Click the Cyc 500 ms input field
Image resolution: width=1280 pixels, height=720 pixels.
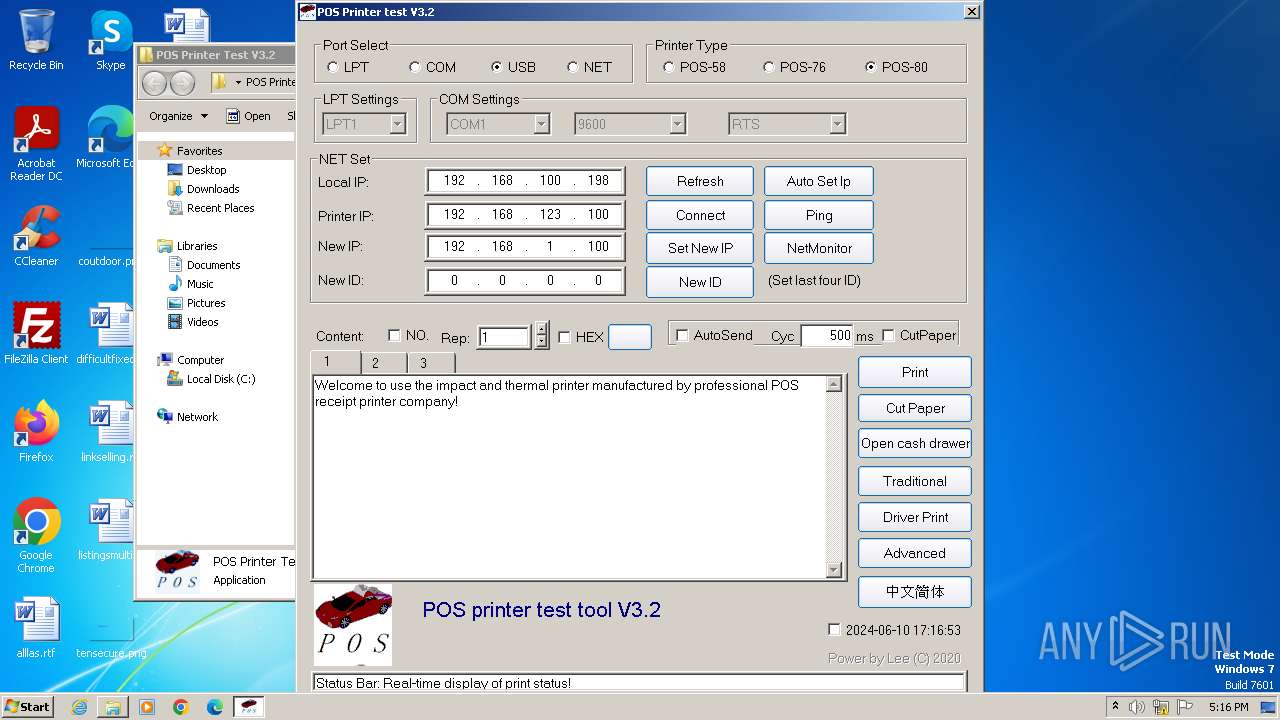(827, 336)
